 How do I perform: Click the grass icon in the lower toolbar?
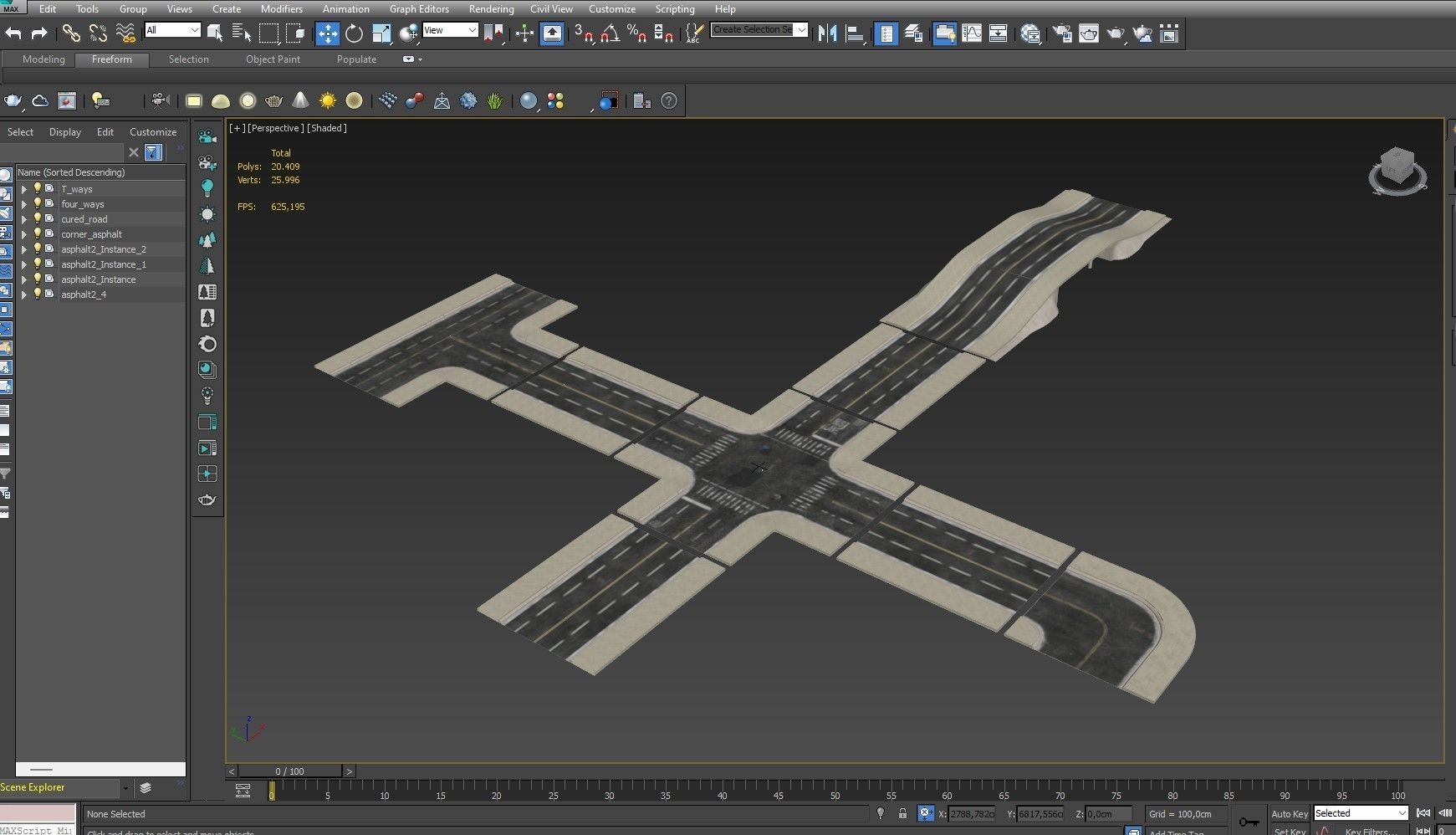click(495, 101)
